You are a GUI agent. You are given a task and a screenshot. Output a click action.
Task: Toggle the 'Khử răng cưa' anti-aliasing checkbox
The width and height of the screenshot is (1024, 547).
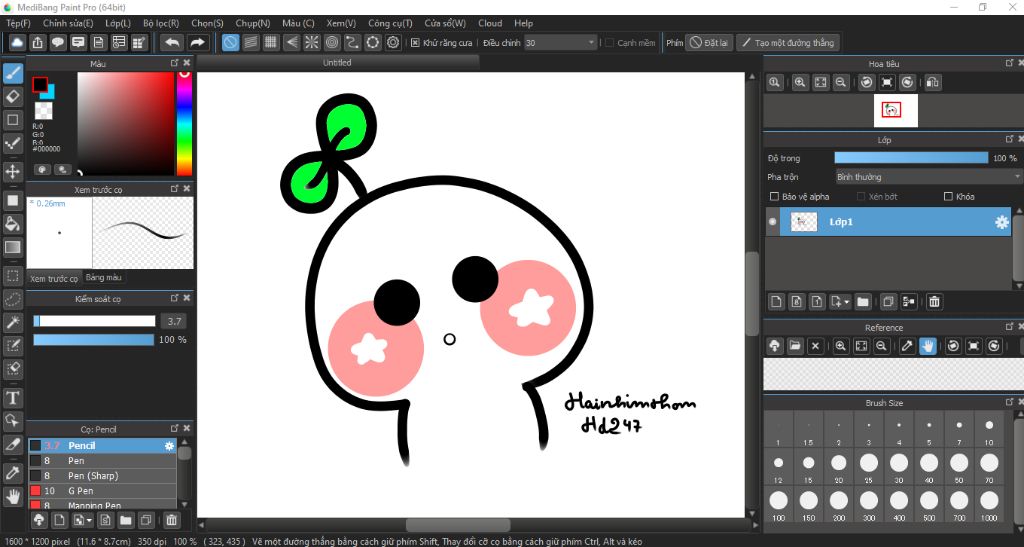(415, 43)
